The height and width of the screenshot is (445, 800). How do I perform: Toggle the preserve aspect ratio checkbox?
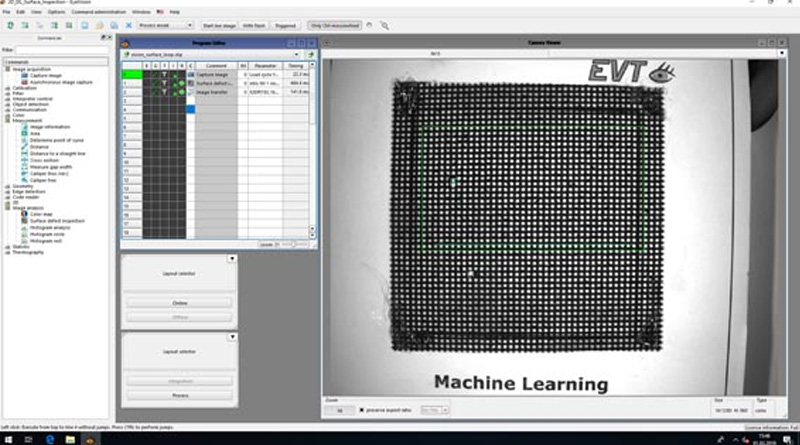tap(361, 408)
